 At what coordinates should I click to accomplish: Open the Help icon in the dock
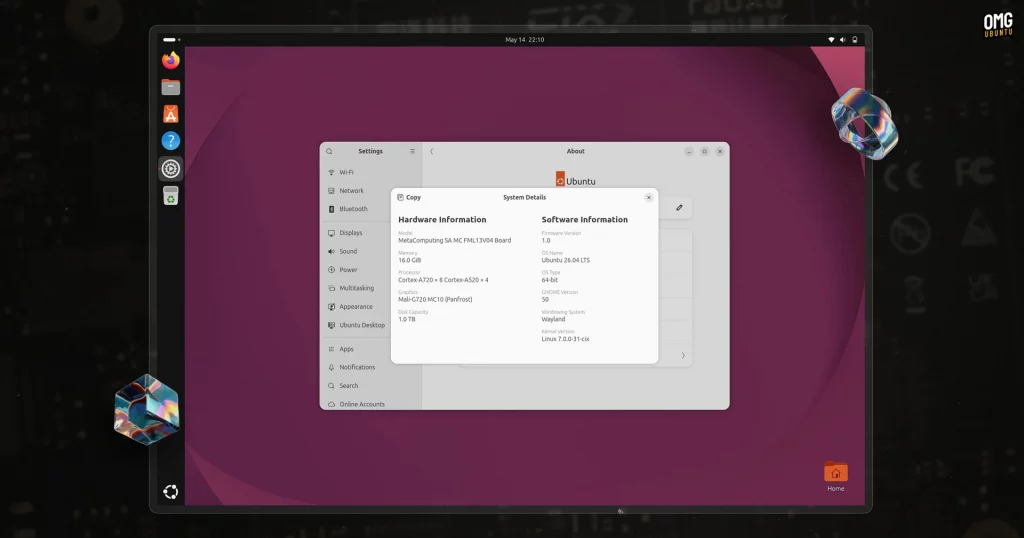click(x=170, y=141)
